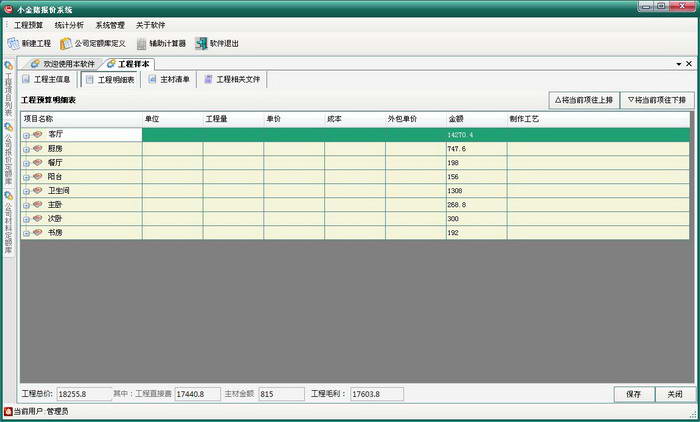Expand the 卫生间 tree row
The height and width of the screenshot is (422, 700).
click(26, 192)
